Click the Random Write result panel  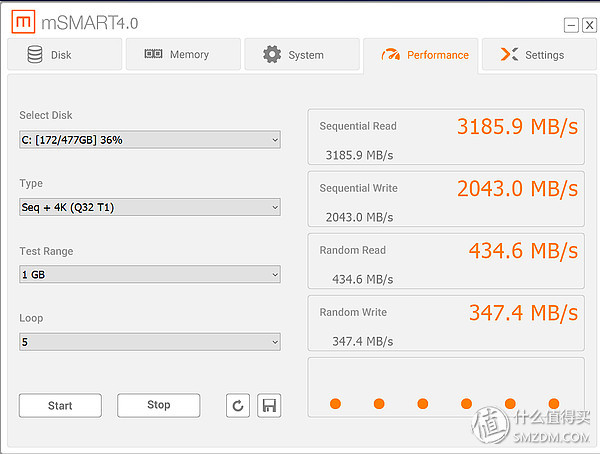point(446,323)
